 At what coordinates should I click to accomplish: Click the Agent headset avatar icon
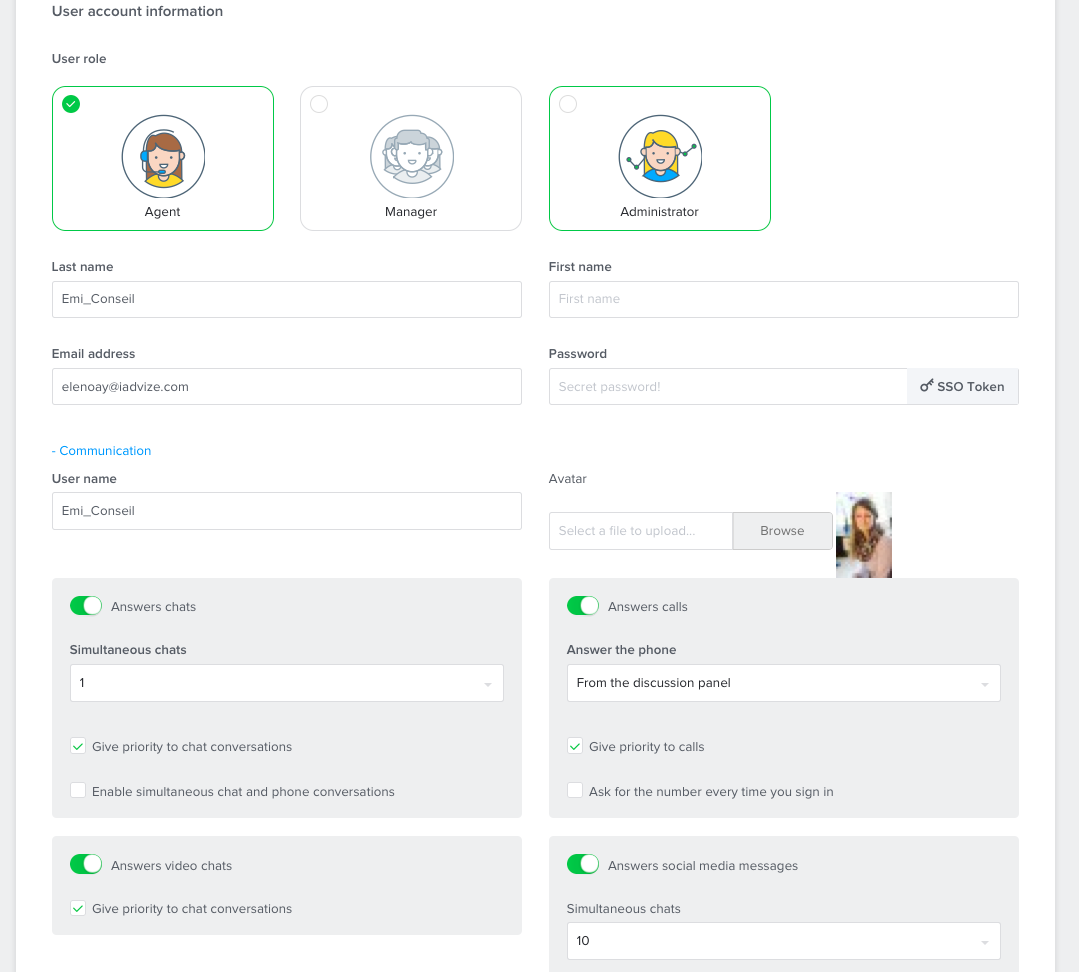pyautogui.click(x=163, y=157)
